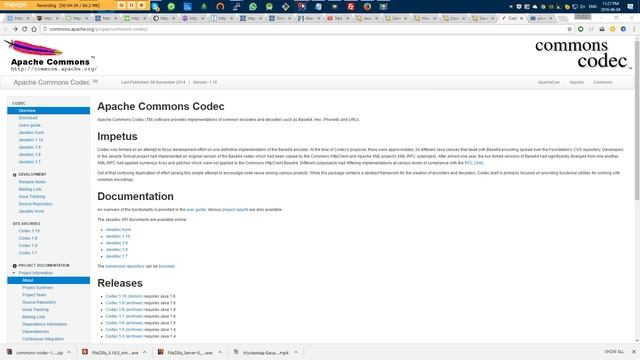Click the taskbar clock showing 11:27 PM
Image resolution: width=640 pixels, height=360 pixels.
[x=611, y=7]
